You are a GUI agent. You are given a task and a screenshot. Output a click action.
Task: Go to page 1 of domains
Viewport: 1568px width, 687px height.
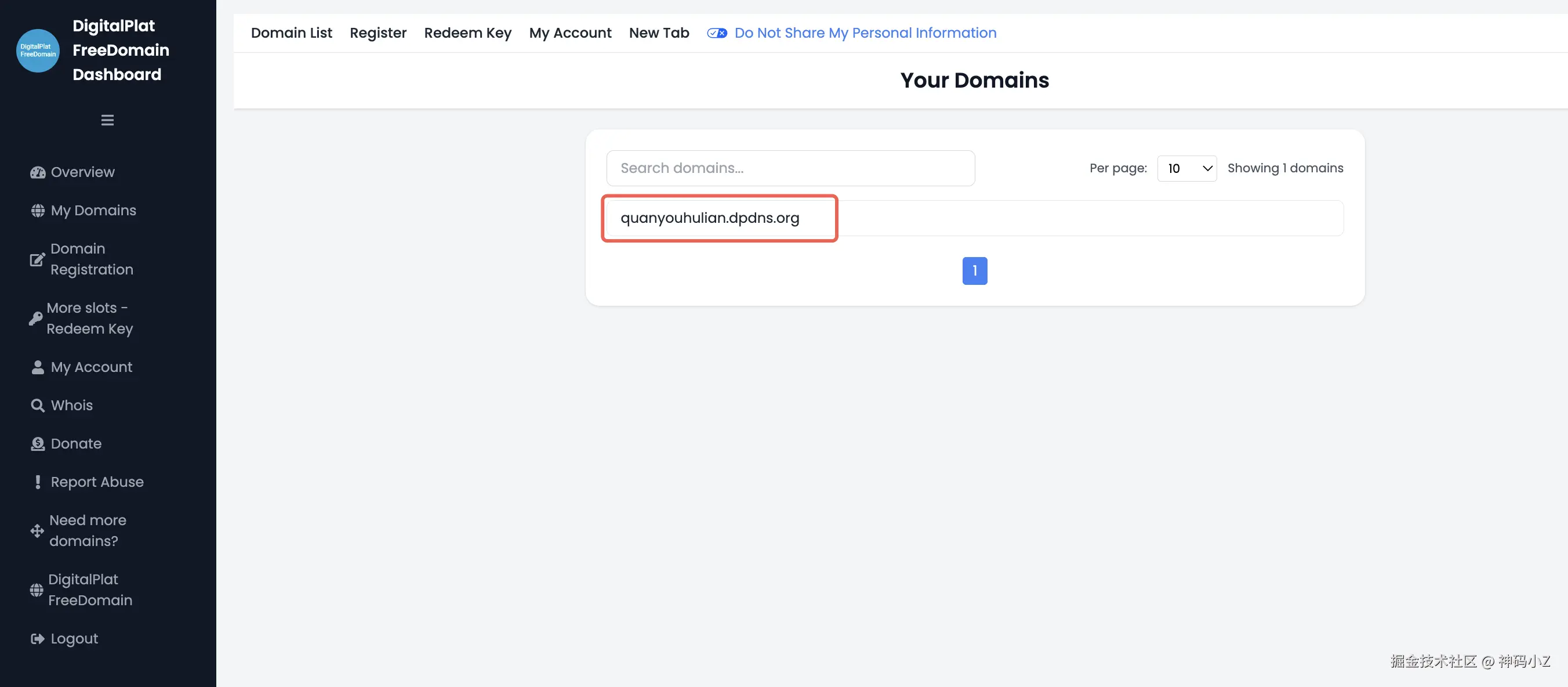point(974,271)
